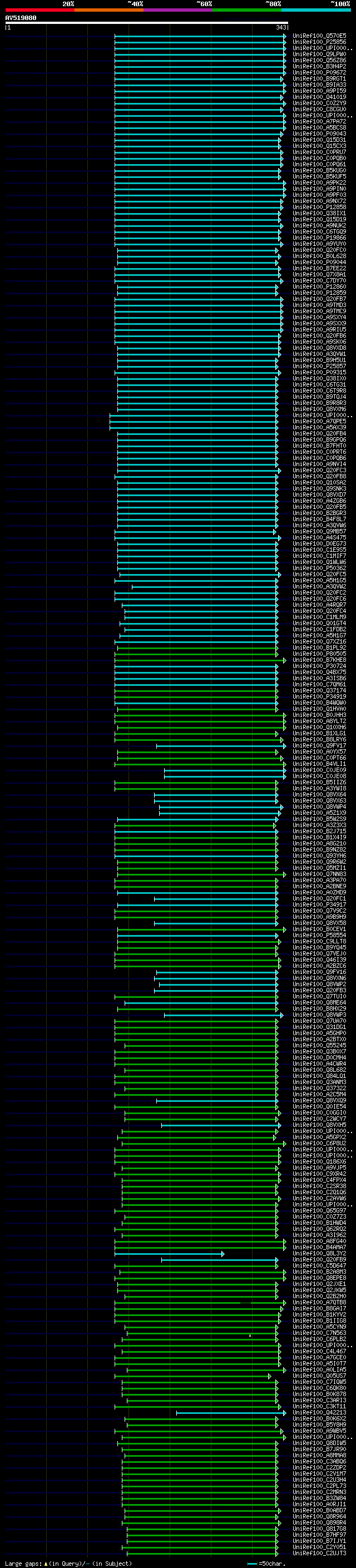Select hit UniRef100_P12858
The height and width of the screenshot is (1568, 356).
(x=319, y=207)
